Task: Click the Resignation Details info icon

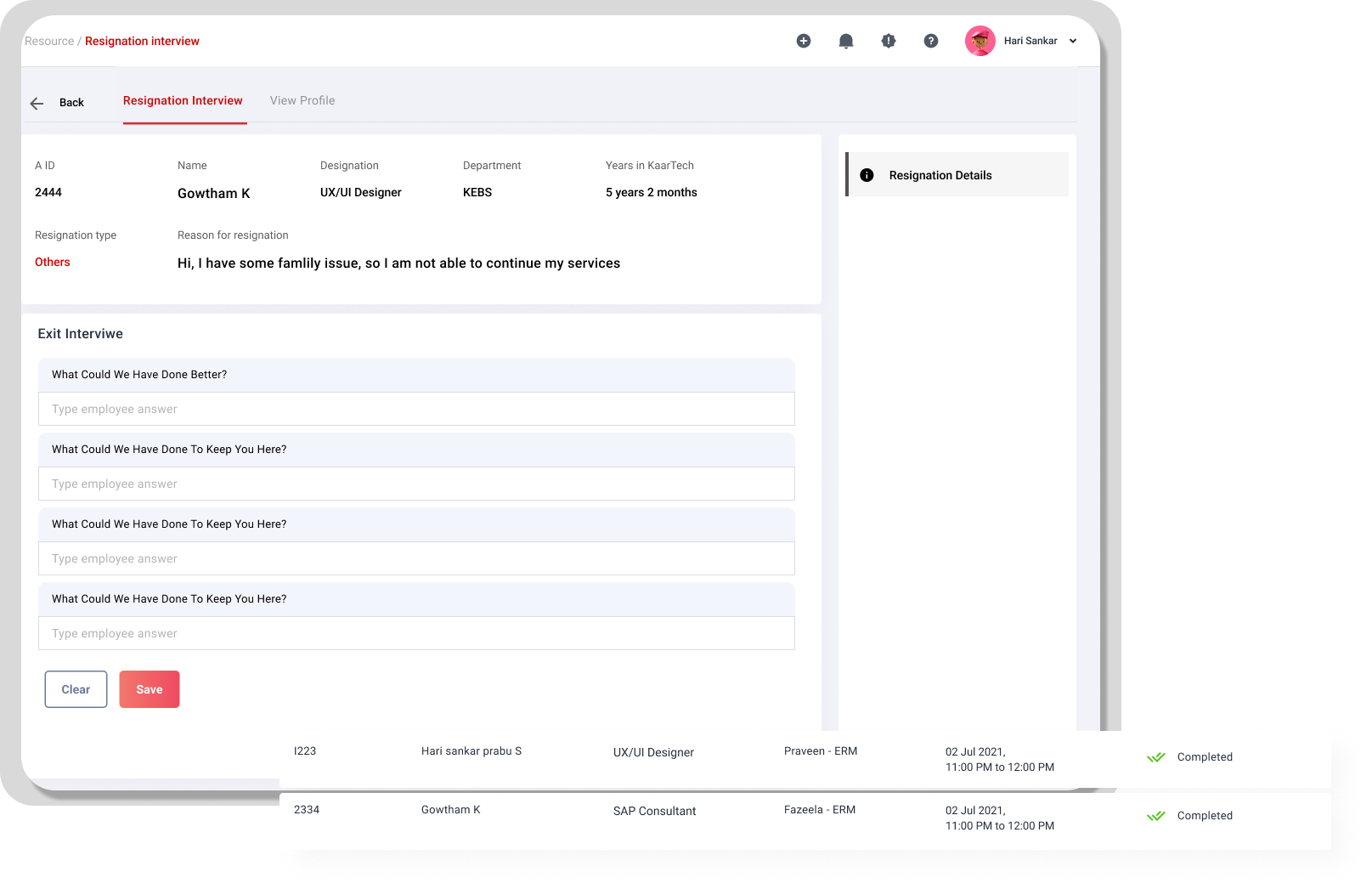Action: tap(867, 175)
